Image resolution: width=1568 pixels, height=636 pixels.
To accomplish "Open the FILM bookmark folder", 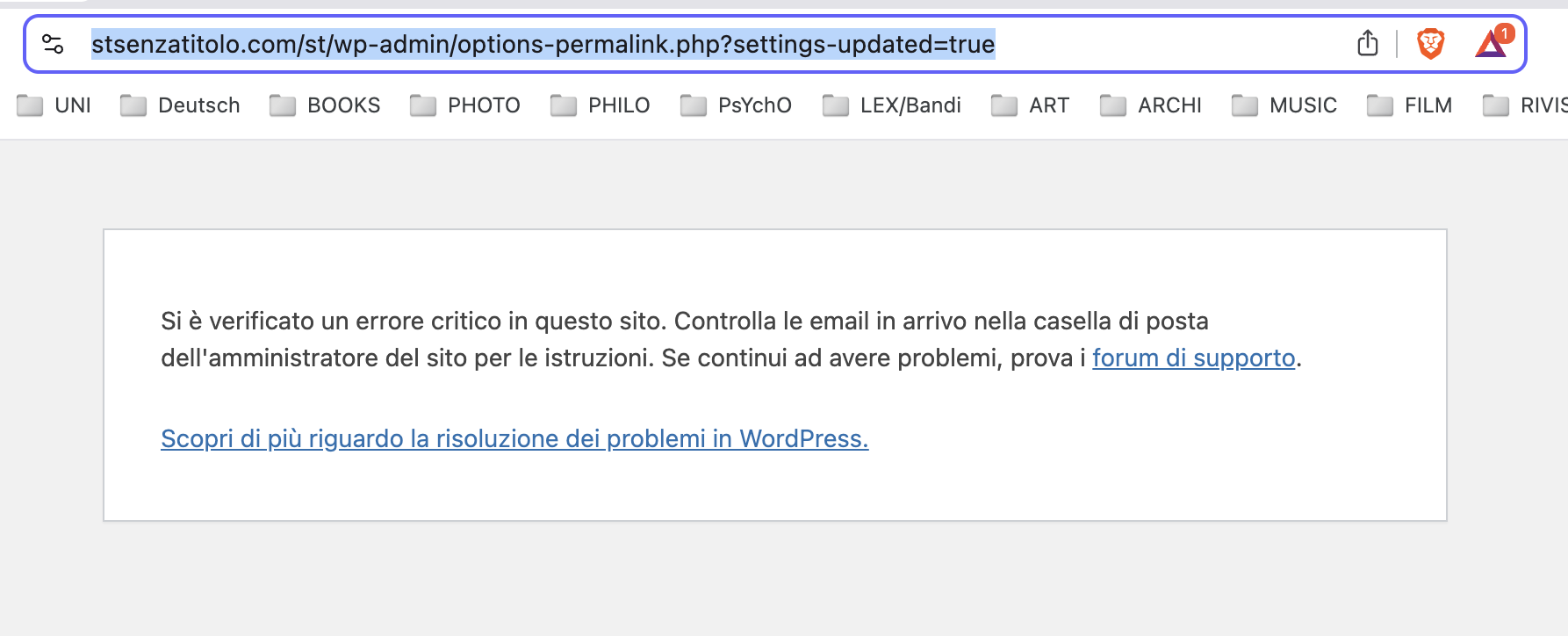I will (1410, 105).
